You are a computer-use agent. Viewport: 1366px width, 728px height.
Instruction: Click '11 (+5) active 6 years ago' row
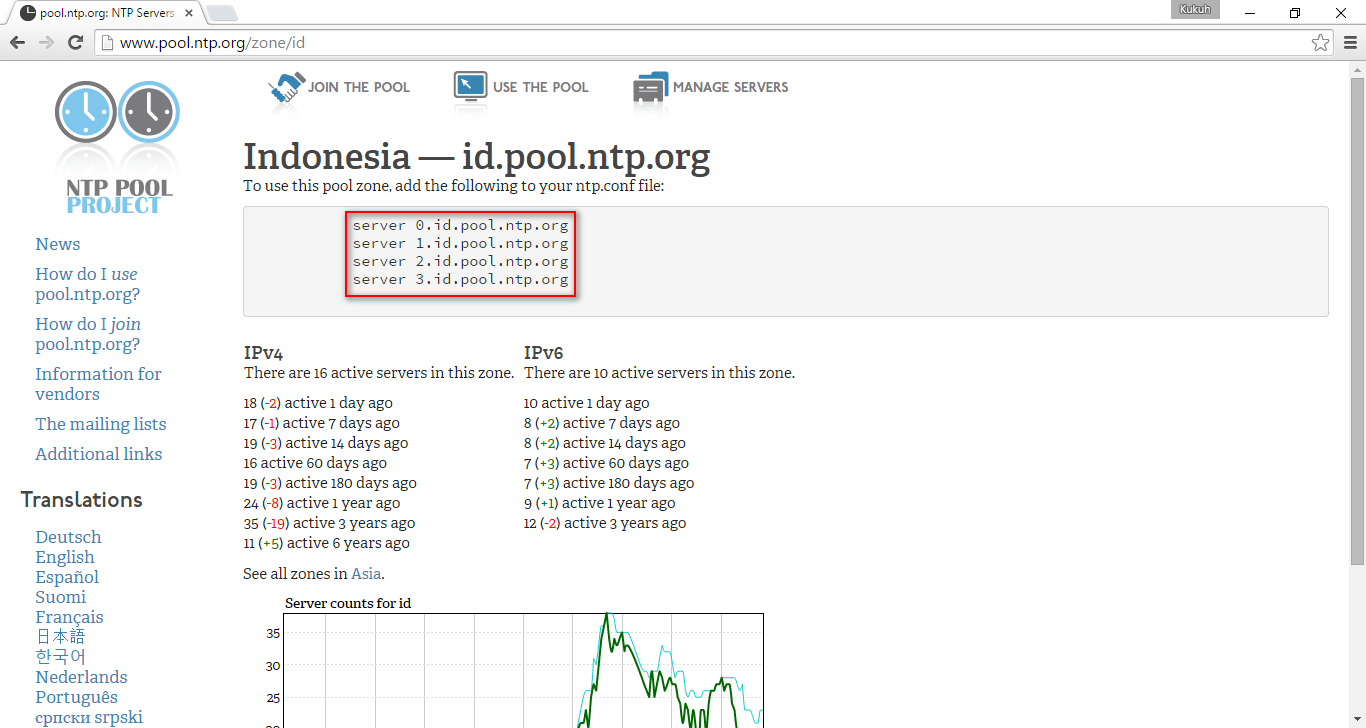coord(326,543)
